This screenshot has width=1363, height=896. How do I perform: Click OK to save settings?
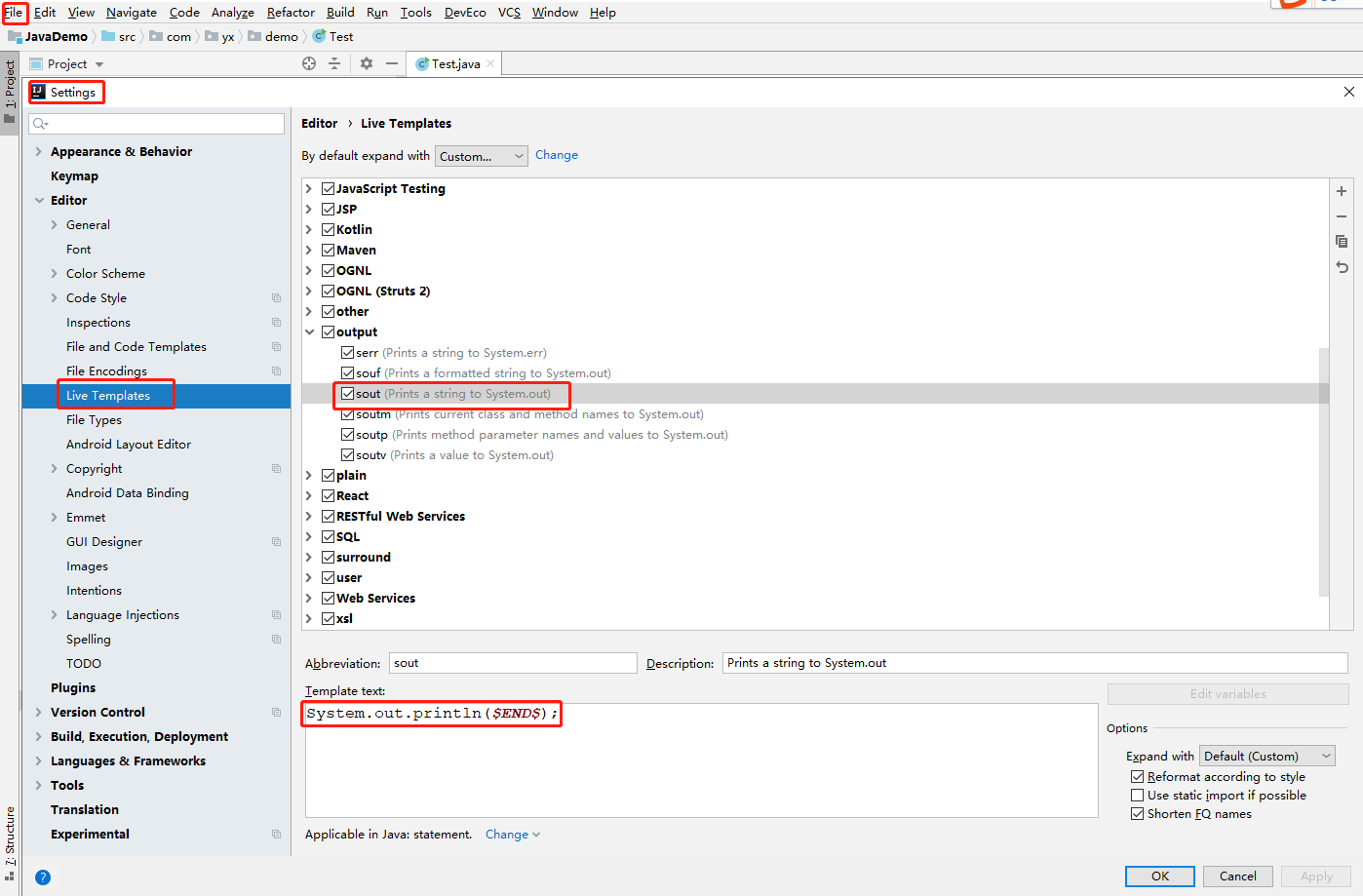point(1160,877)
